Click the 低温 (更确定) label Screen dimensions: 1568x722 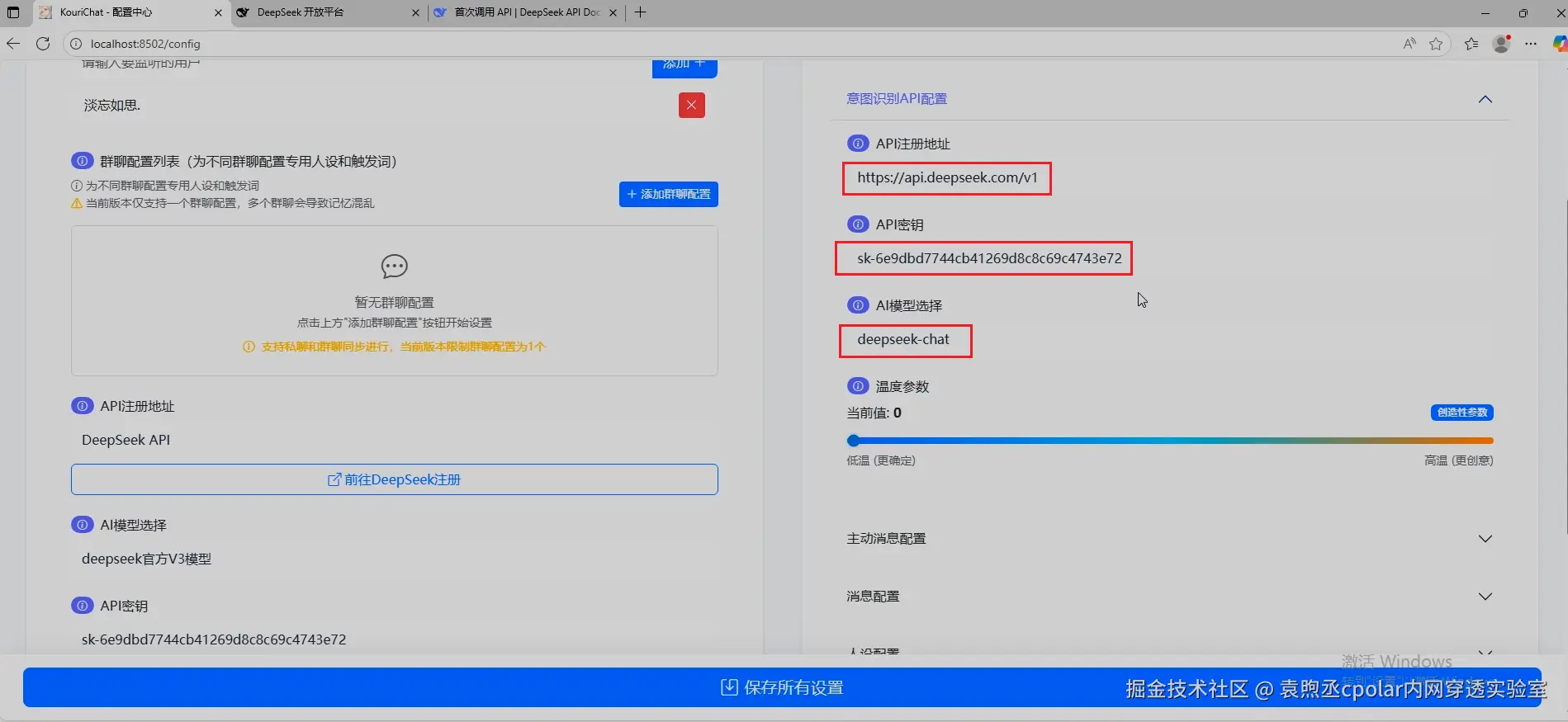(881, 460)
